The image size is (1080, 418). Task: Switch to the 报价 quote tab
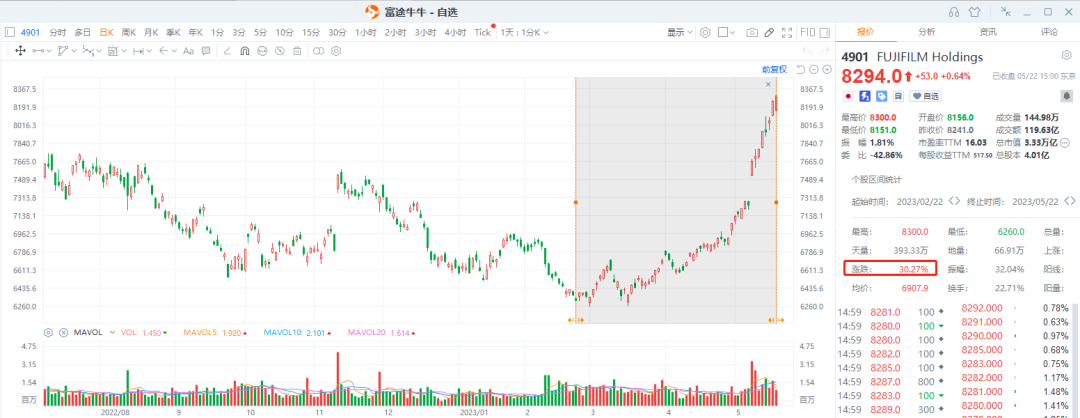pos(866,32)
